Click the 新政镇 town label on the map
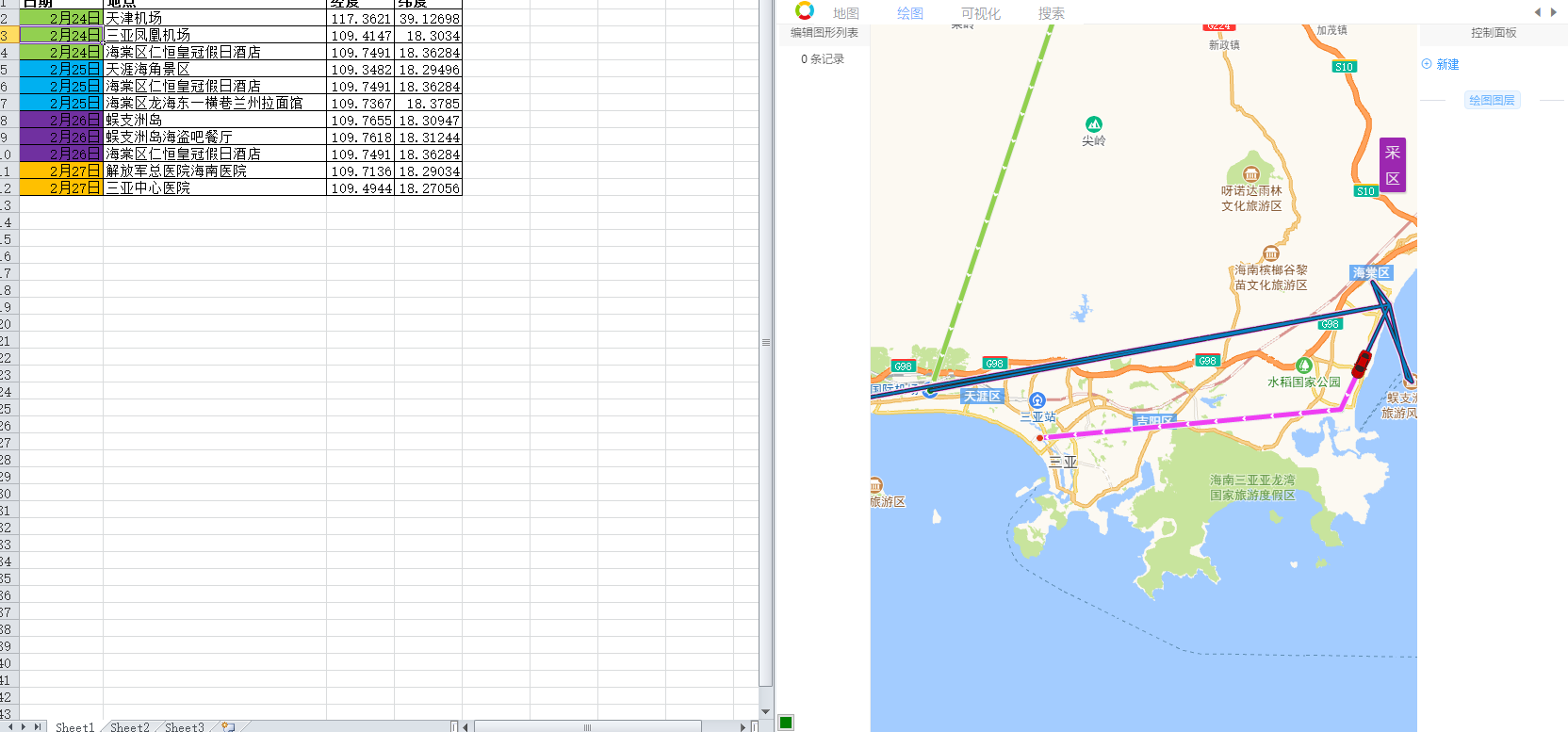This screenshot has width=1568, height=732. click(x=1224, y=44)
